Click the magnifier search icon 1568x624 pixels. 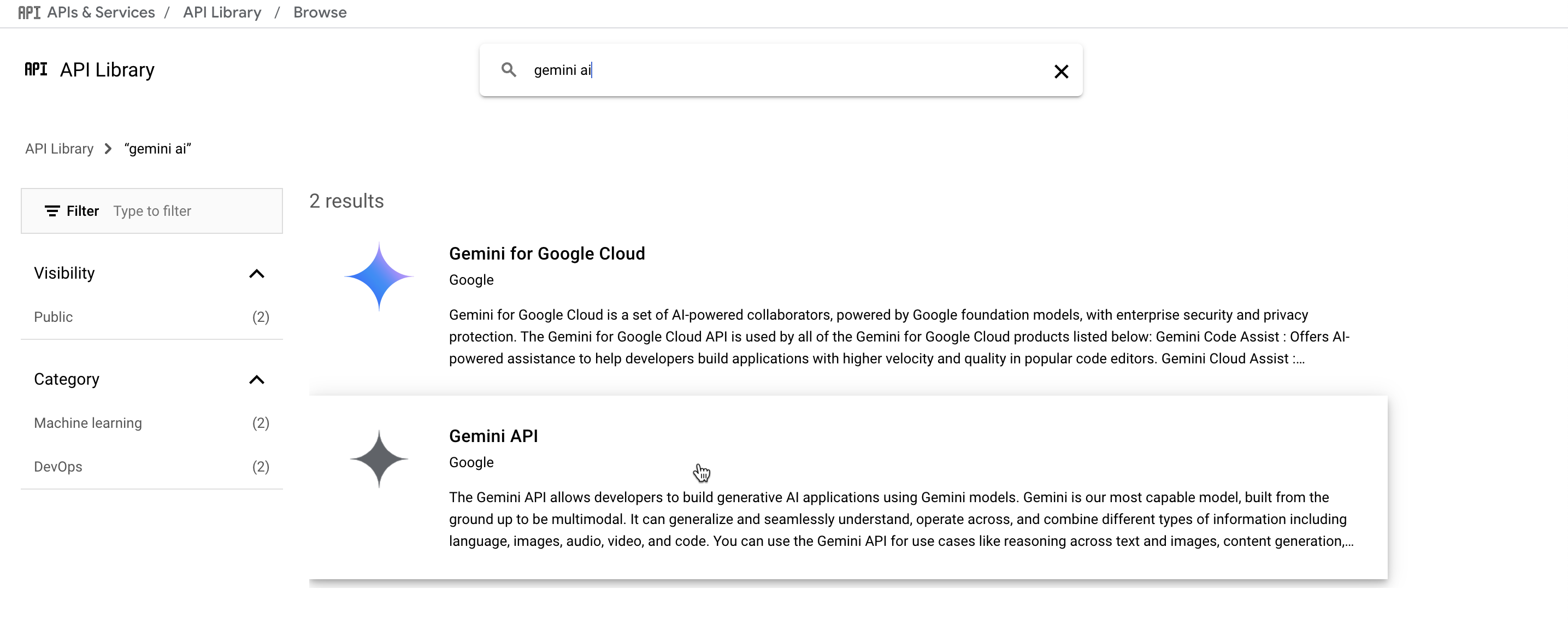(509, 70)
